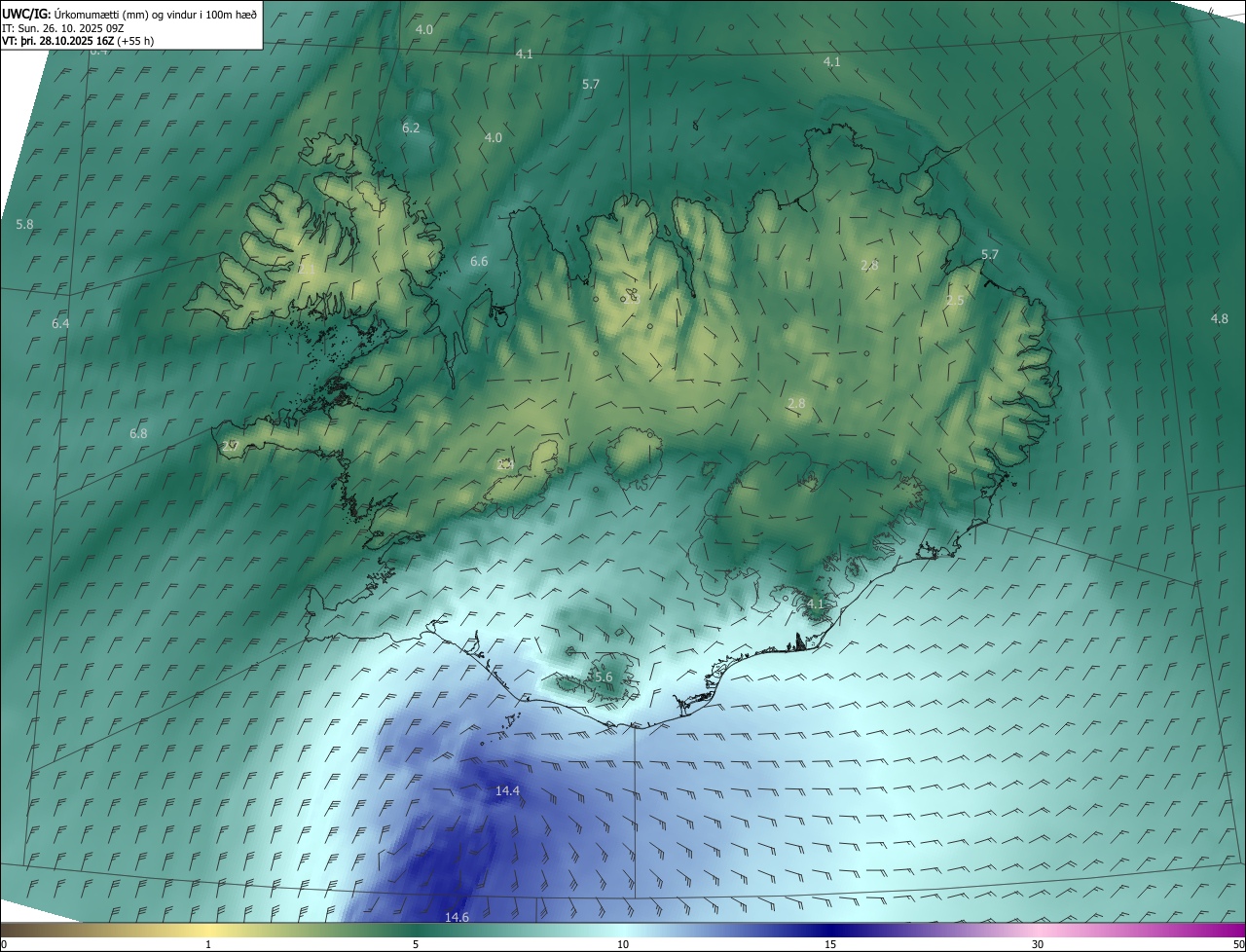Screen dimensions: 1246x952
Task: Click the color scale tick labeled 1
Action: [208, 944]
